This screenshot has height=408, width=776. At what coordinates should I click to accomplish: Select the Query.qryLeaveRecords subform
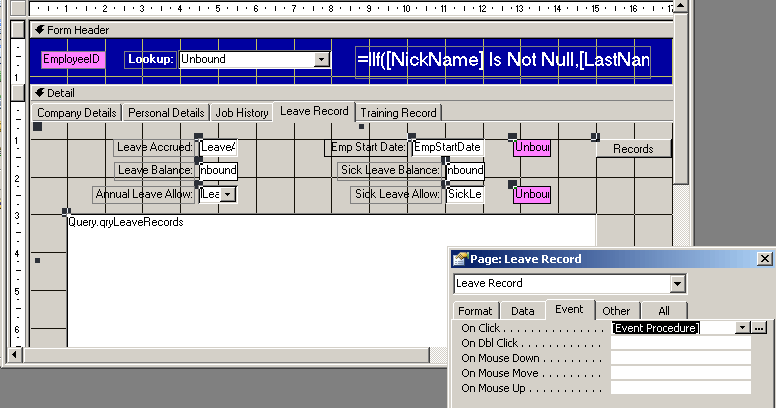(332, 280)
